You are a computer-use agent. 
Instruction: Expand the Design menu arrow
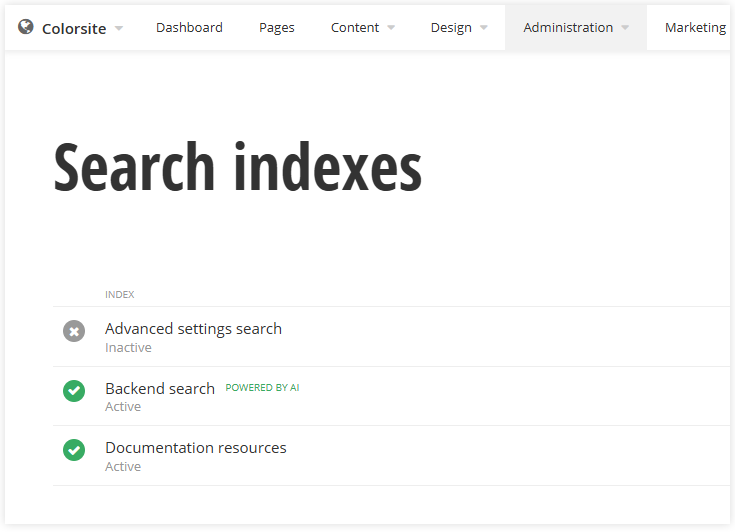pos(484,28)
